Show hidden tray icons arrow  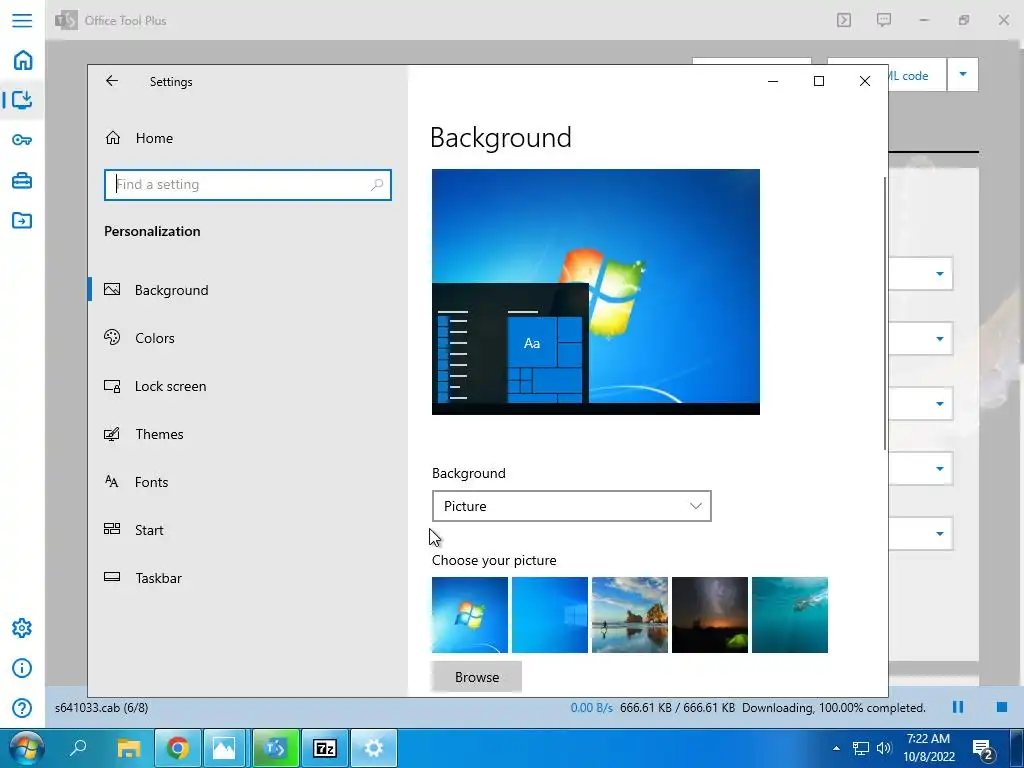click(836, 748)
